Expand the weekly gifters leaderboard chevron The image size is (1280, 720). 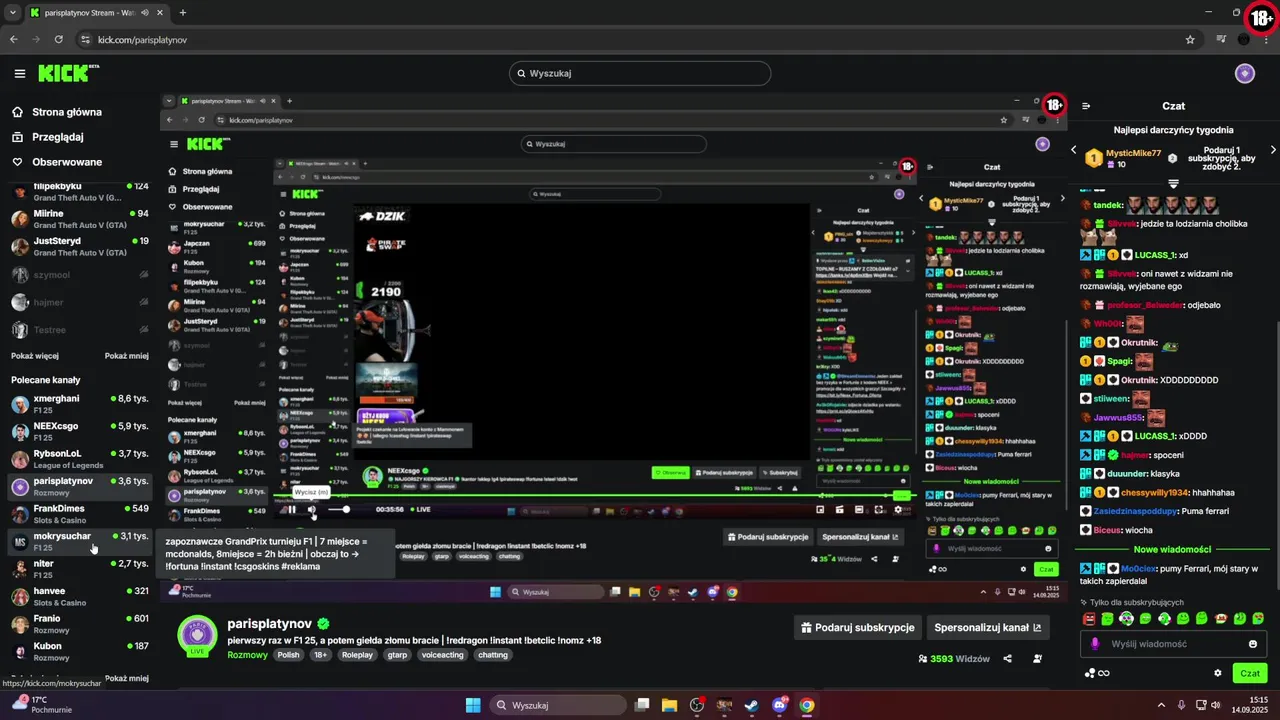(x=1173, y=184)
